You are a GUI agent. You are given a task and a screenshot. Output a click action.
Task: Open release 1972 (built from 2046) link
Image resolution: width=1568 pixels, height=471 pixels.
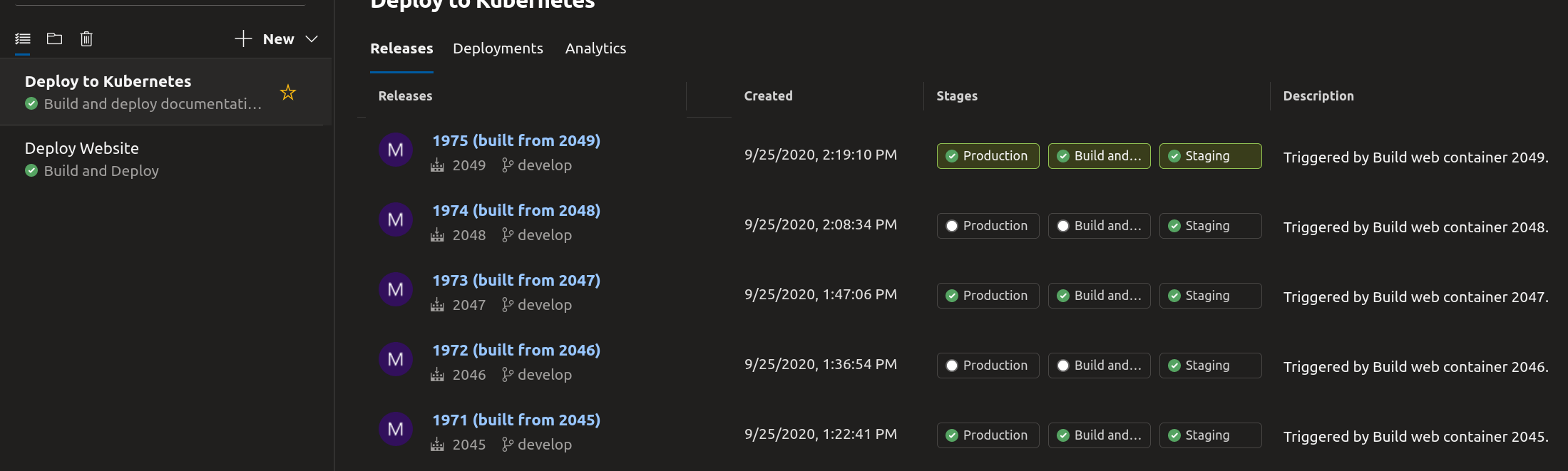516,350
